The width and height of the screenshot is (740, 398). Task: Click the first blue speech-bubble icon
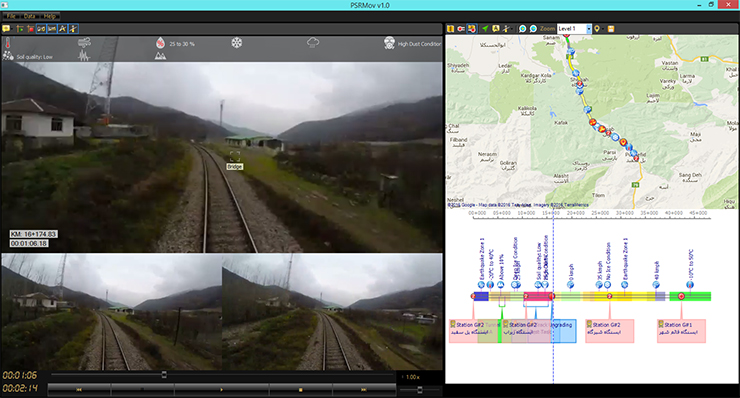tap(522, 29)
